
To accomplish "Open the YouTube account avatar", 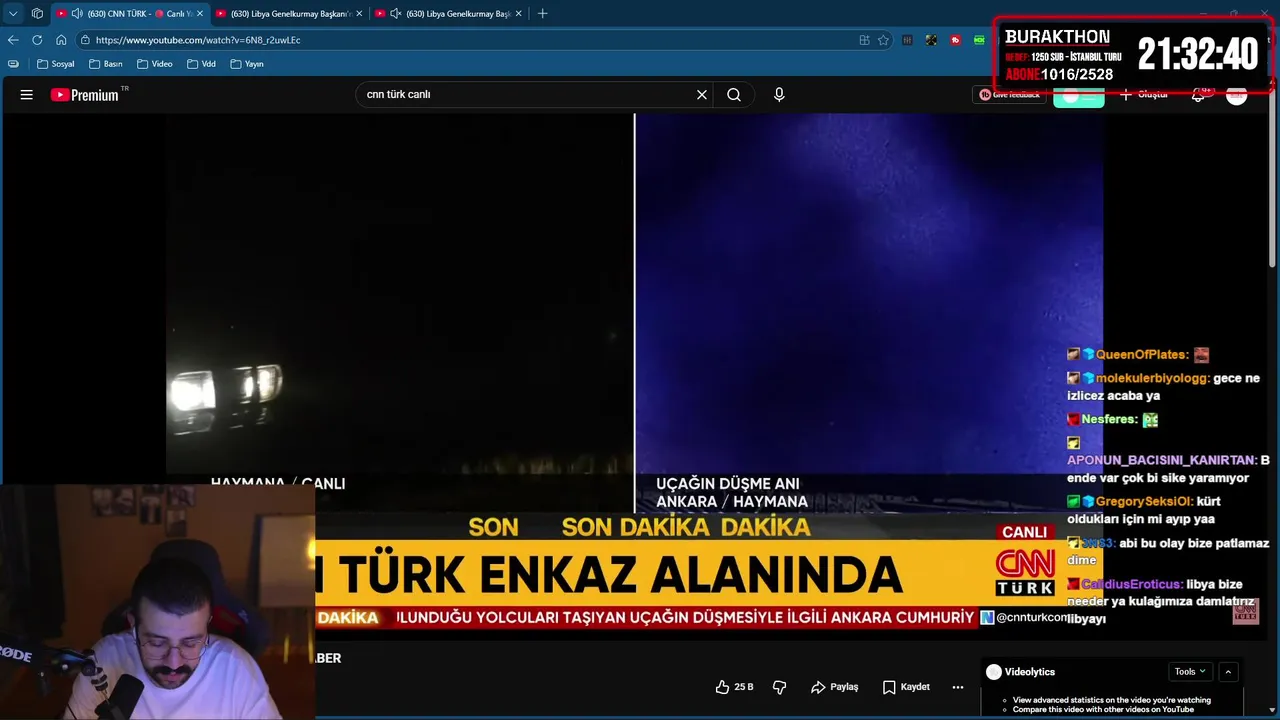I will pos(1237,95).
